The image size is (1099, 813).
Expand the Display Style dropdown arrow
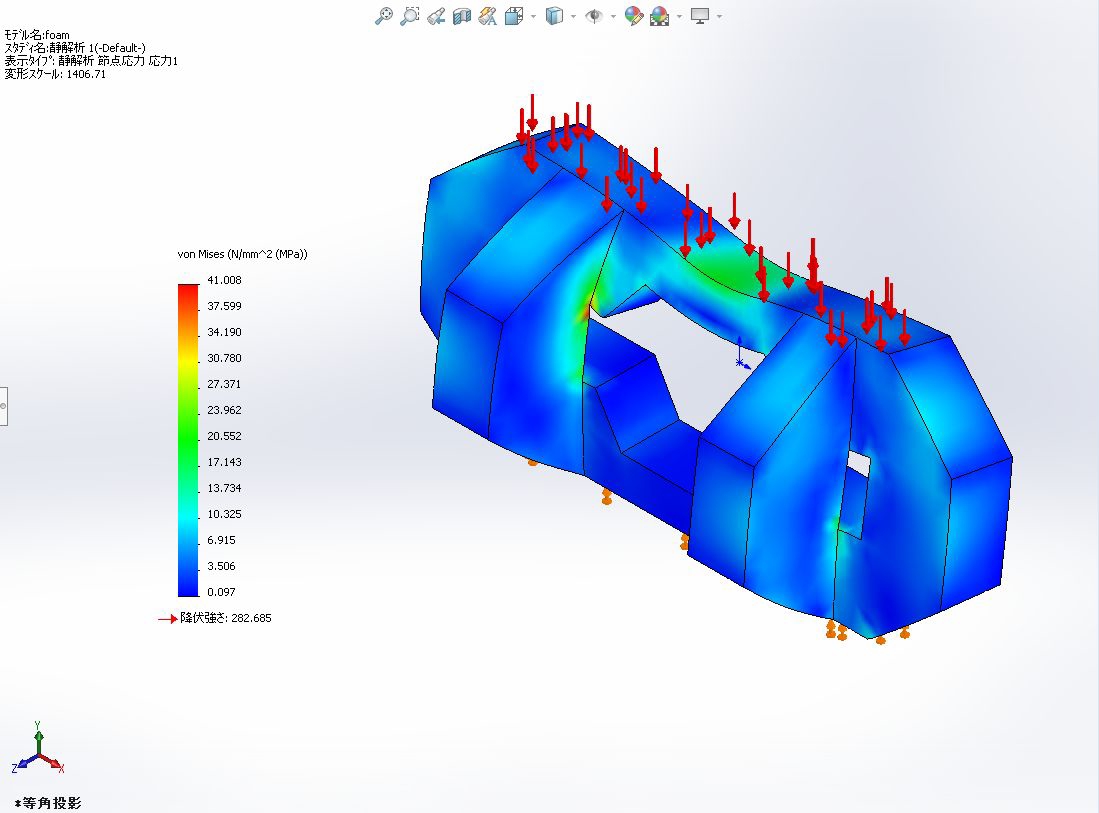pos(572,16)
